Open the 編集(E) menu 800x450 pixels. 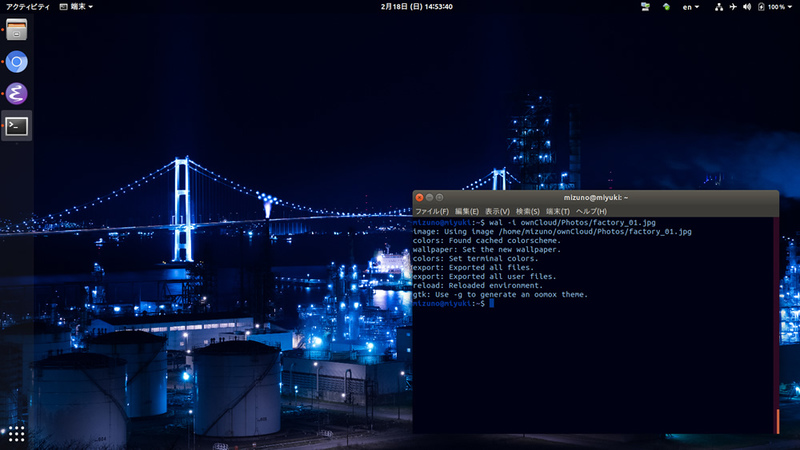click(466, 211)
